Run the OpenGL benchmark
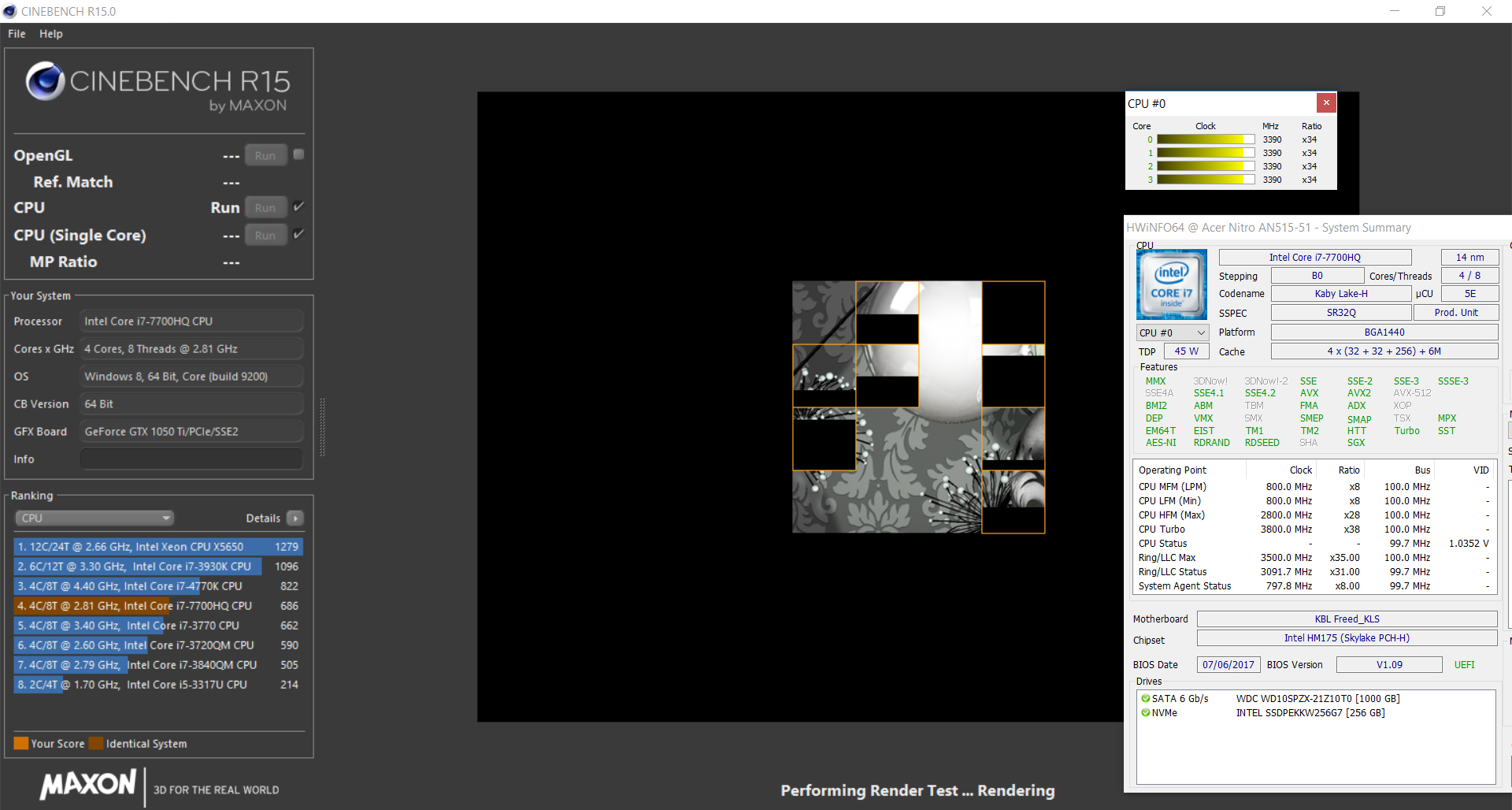The width and height of the screenshot is (1512, 810). pos(265,155)
